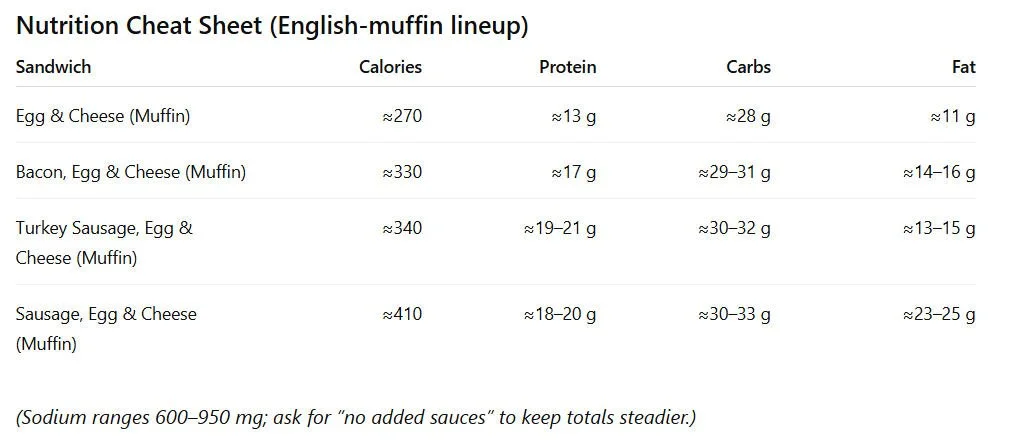Click the Nutrition Cheat Sheet heading
Viewport: 1013px width, 446px height.
271,26
